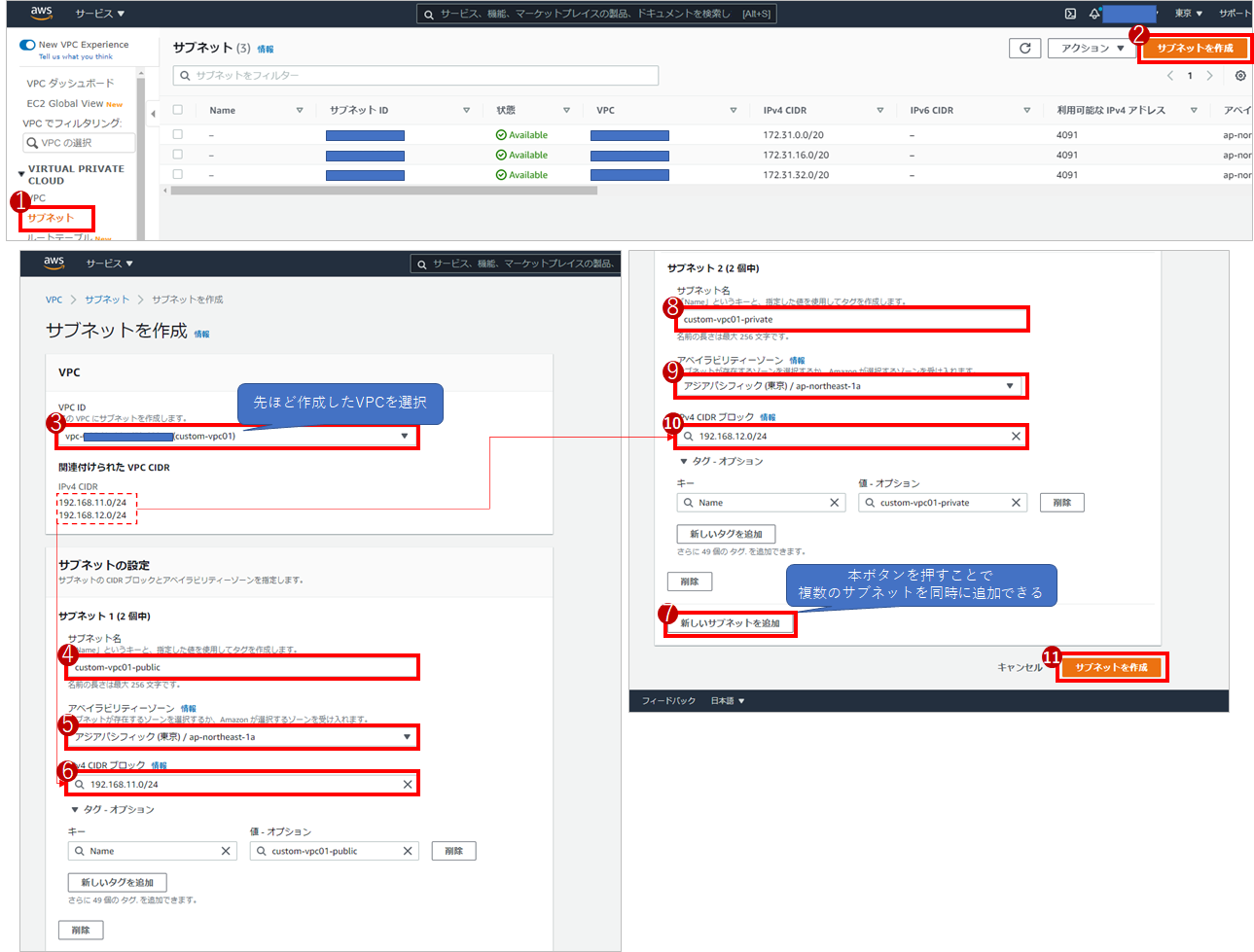Click the custom-vpc01-public subnet name field
Image resolution: width=1254 pixels, height=952 pixels.
point(241,667)
